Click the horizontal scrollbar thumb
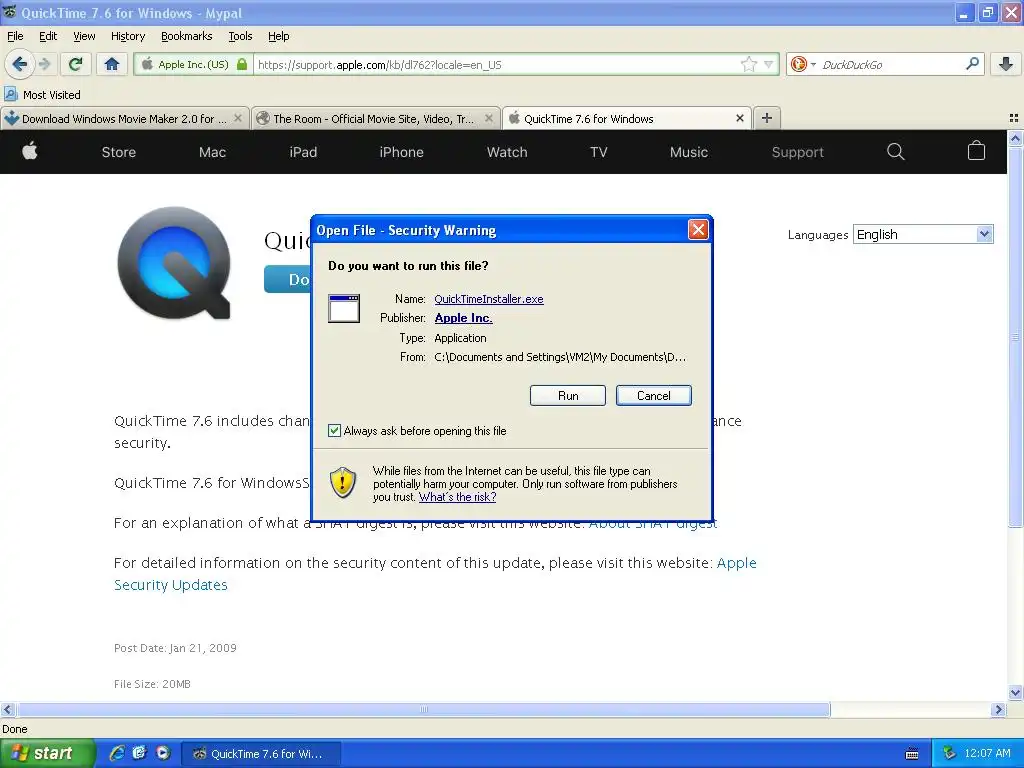Screen dimensions: 1024x768 [423, 709]
